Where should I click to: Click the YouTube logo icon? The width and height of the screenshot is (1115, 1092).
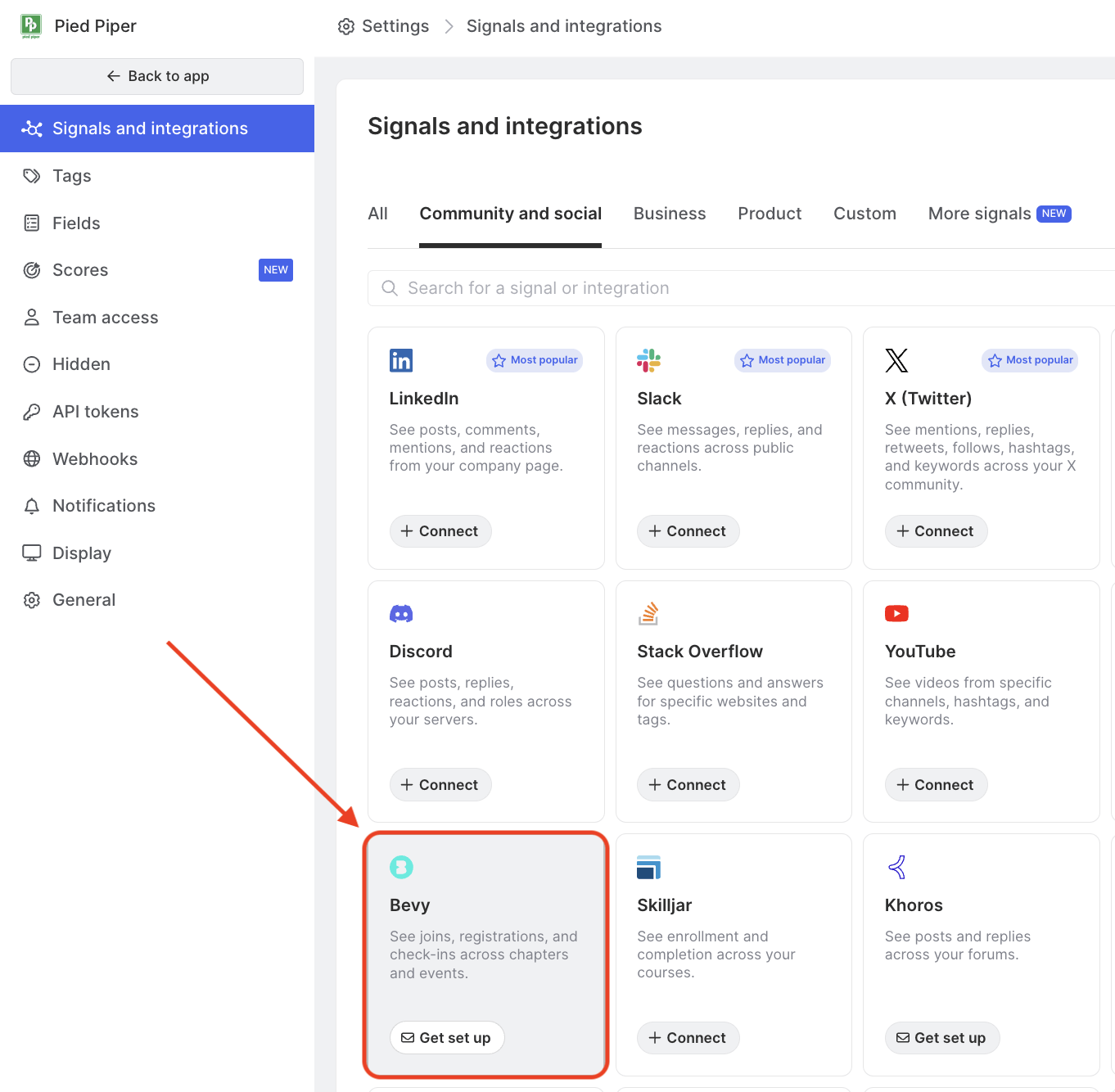(896, 614)
